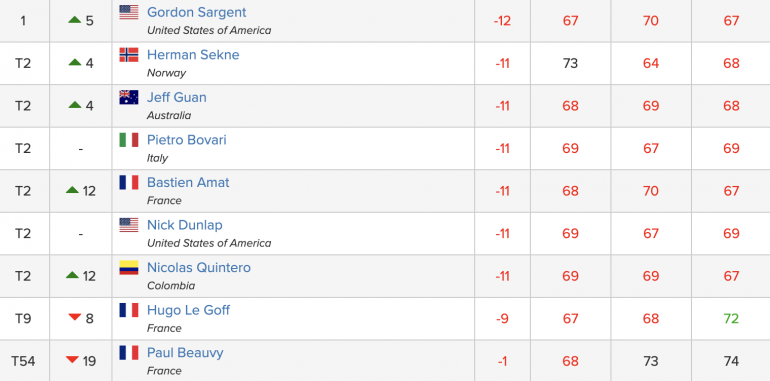
Task: Select the Pietro Bovari name link
Action: pyautogui.click(x=187, y=140)
